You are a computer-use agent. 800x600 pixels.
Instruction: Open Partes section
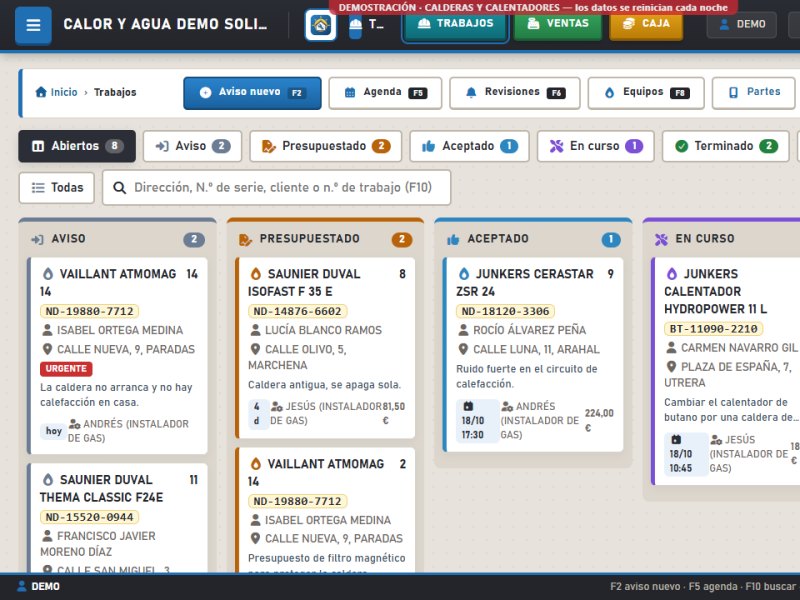click(754, 93)
